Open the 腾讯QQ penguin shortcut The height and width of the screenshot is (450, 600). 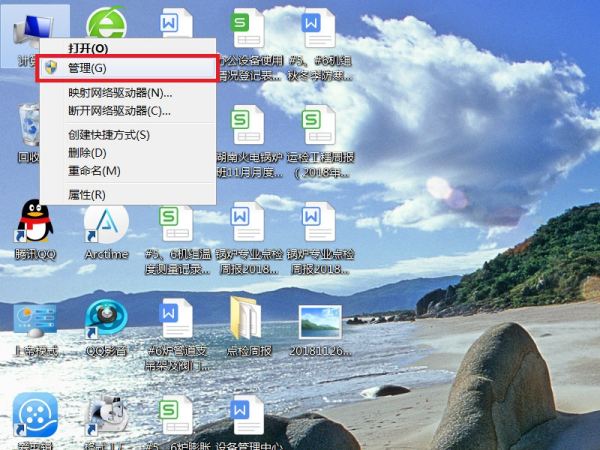(34, 221)
